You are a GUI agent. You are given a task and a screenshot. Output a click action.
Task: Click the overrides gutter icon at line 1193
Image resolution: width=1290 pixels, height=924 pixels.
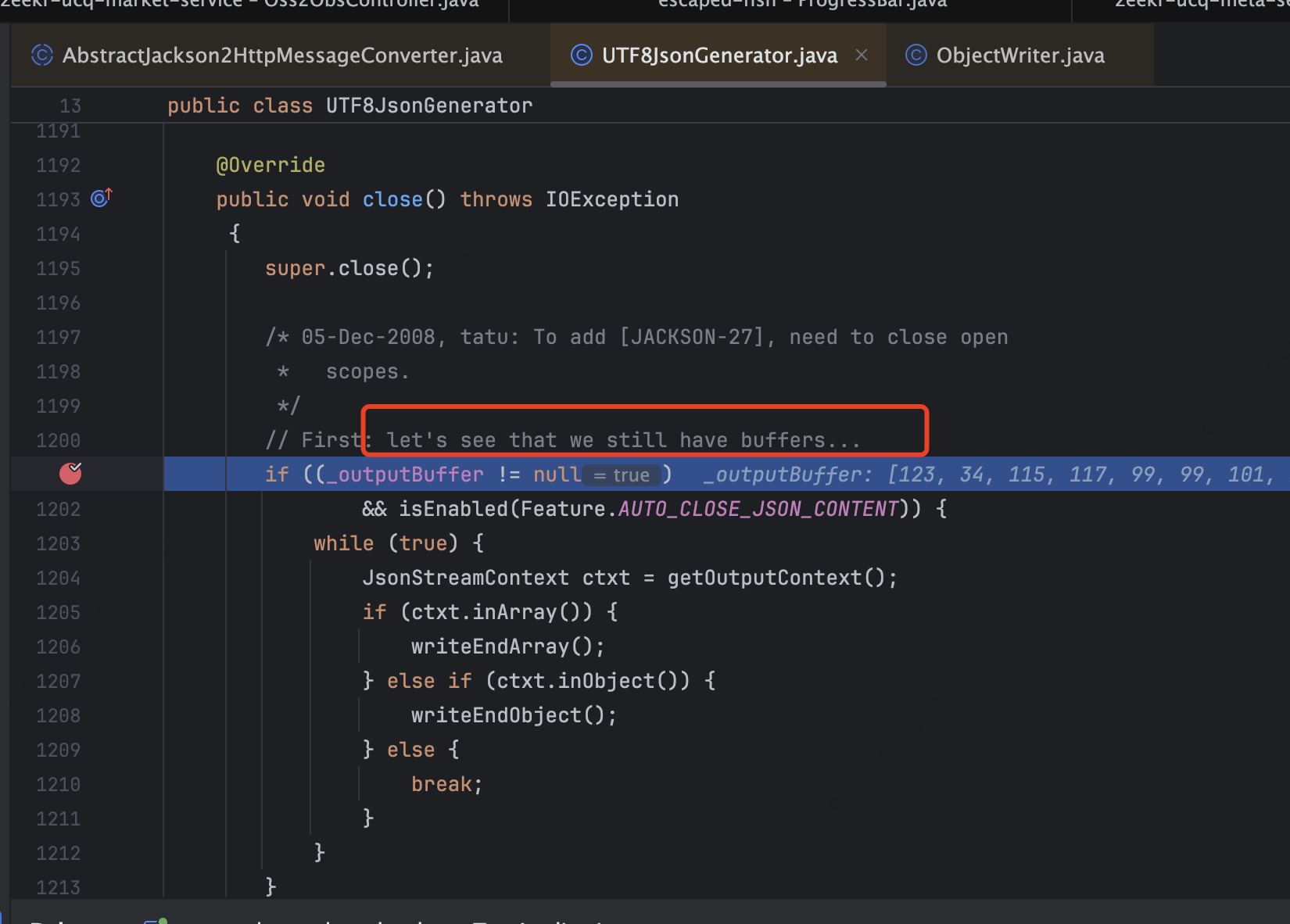(x=102, y=198)
